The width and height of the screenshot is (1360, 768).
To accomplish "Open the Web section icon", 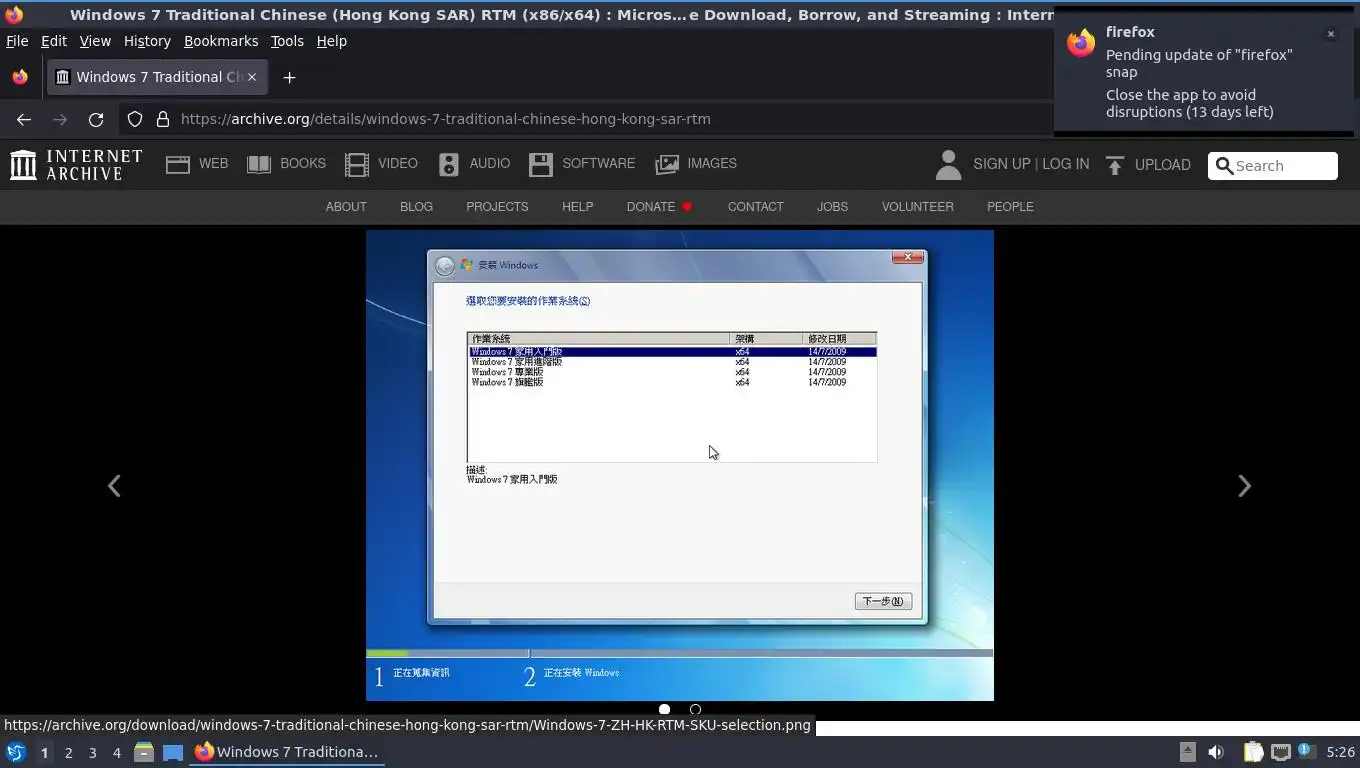I will point(178,165).
